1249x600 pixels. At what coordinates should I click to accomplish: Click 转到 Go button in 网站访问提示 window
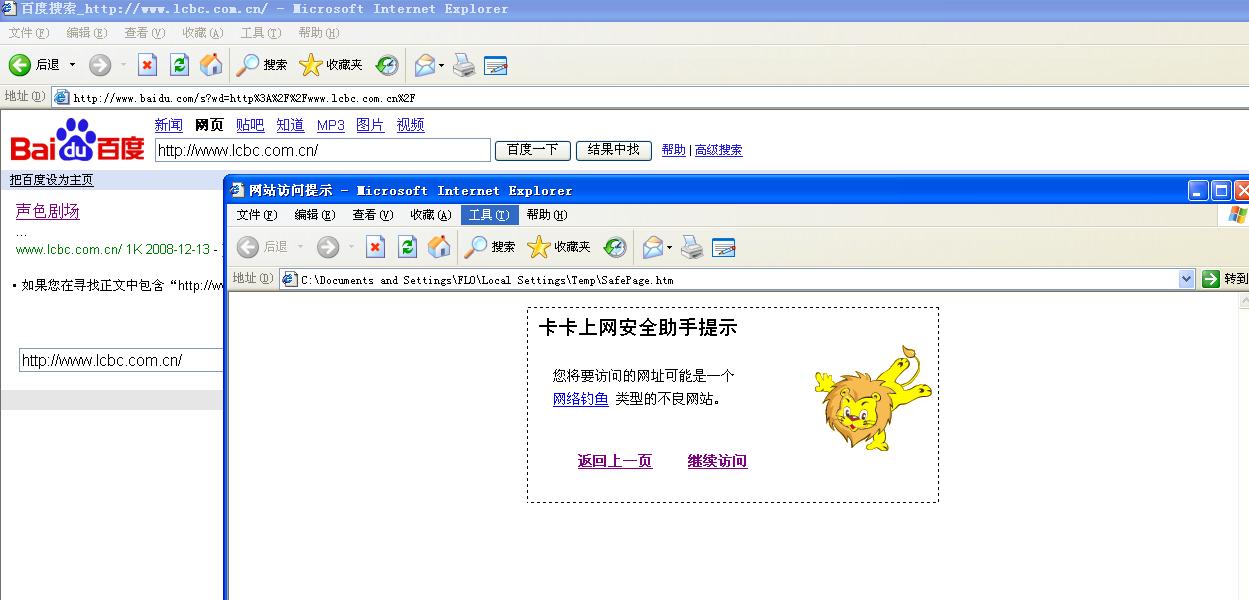coord(1225,279)
